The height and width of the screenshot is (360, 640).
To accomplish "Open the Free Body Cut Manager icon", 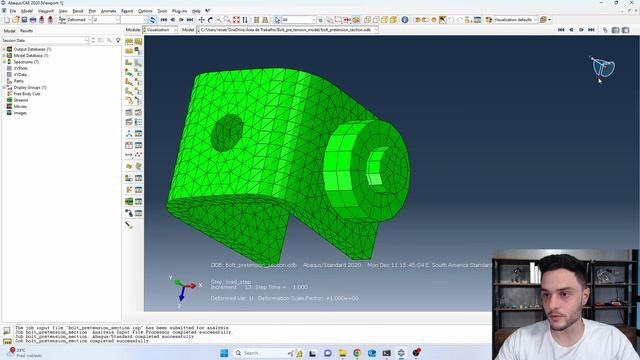I will point(138,190).
